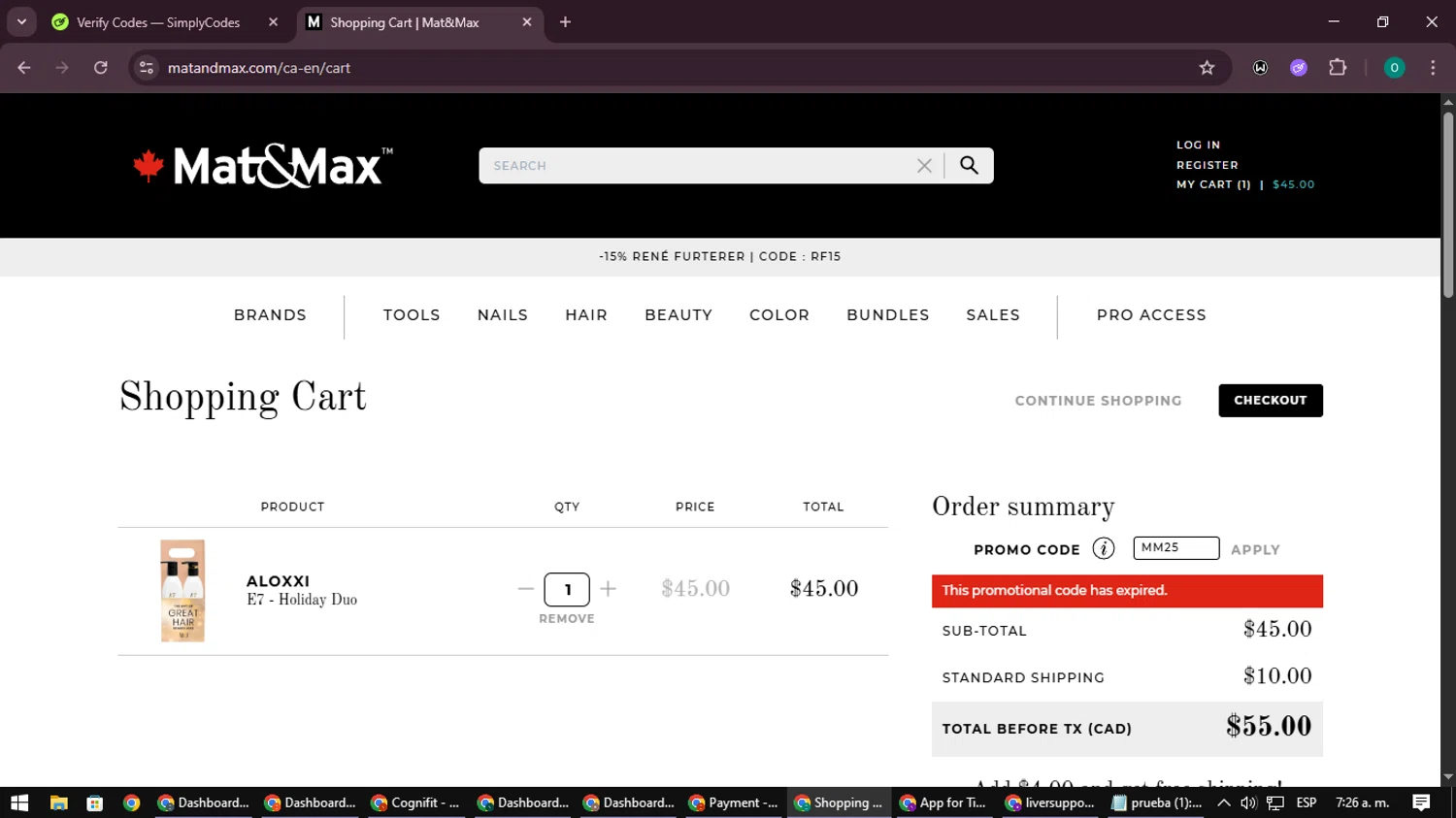Open notification center icon
The image size is (1456, 818).
pyautogui.click(x=1421, y=802)
